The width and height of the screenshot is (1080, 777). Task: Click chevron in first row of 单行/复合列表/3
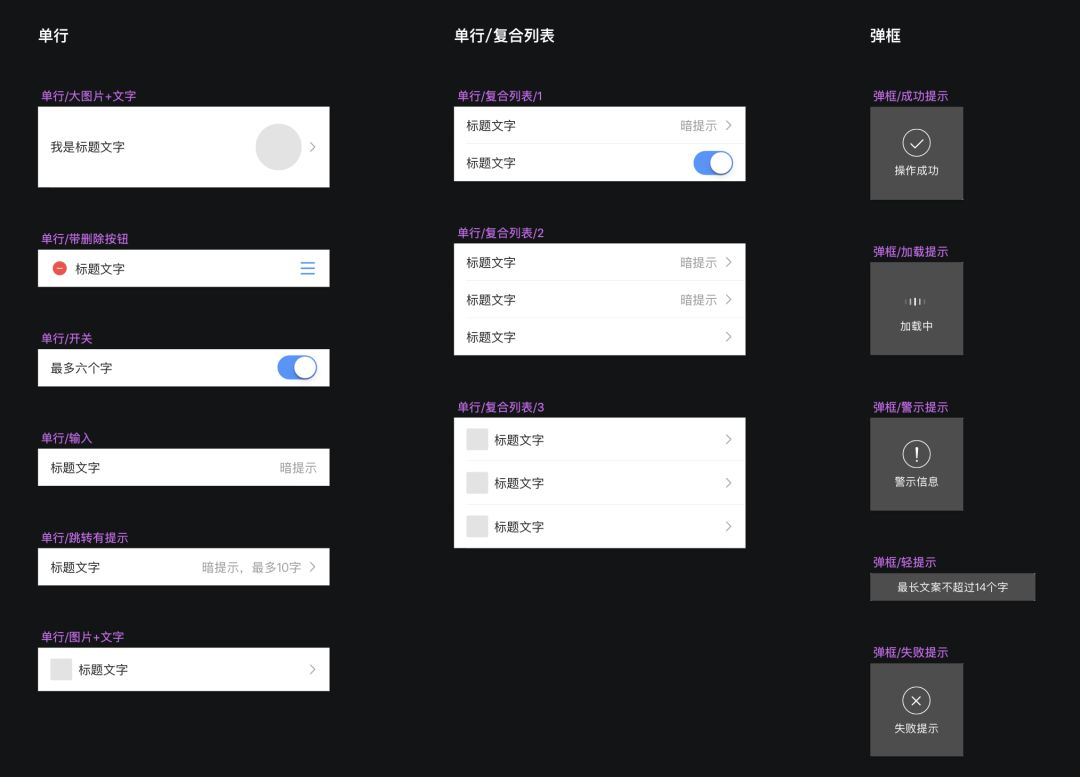pos(729,439)
